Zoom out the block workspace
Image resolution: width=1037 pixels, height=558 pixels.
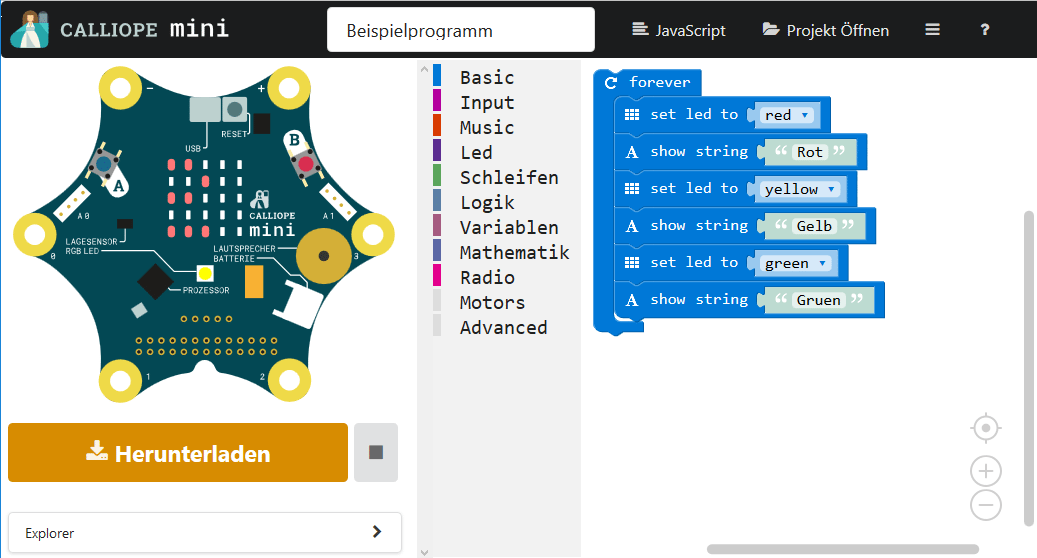click(985, 505)
